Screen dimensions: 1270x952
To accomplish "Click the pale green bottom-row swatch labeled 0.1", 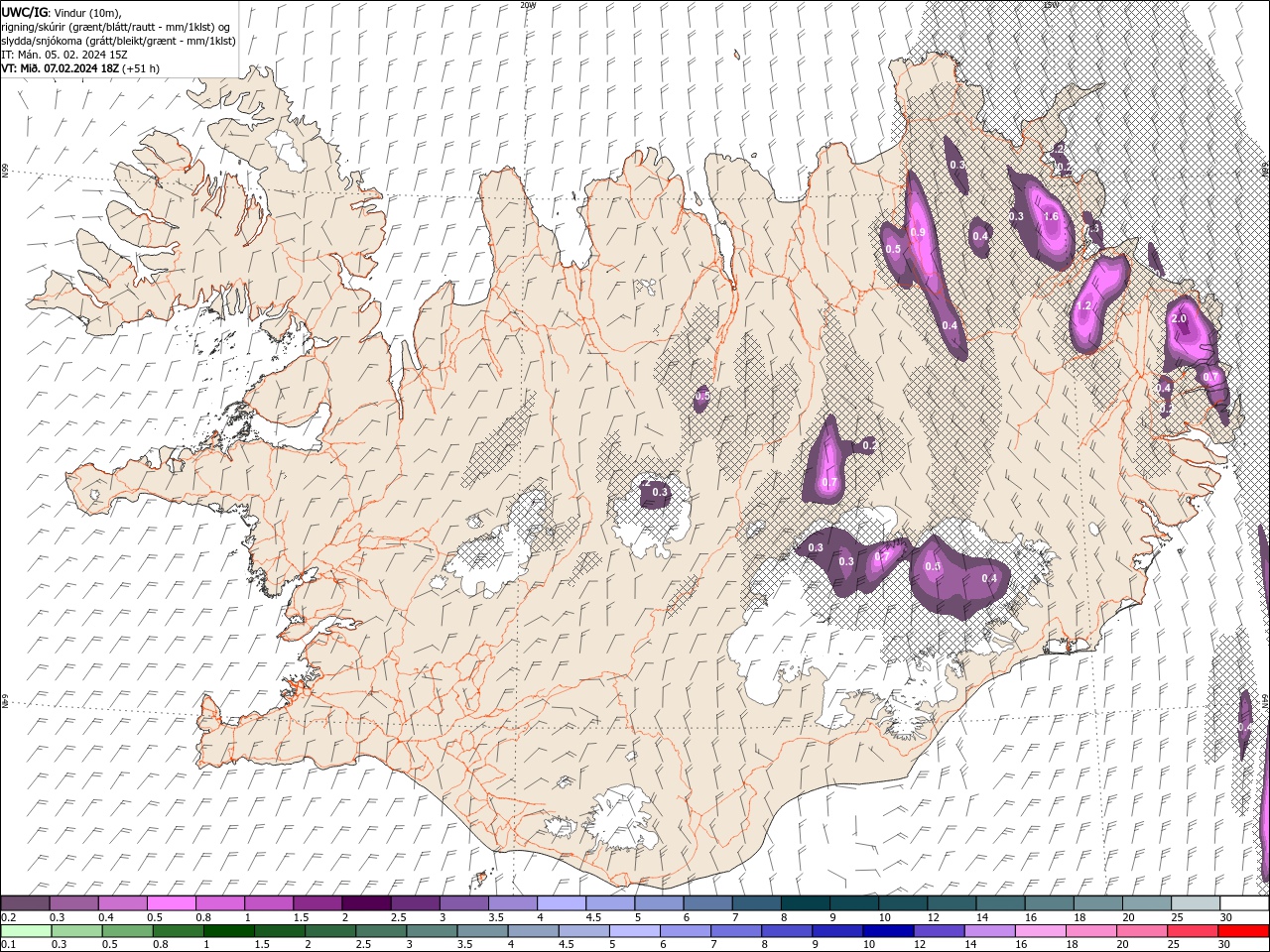I will coord(26,931).
